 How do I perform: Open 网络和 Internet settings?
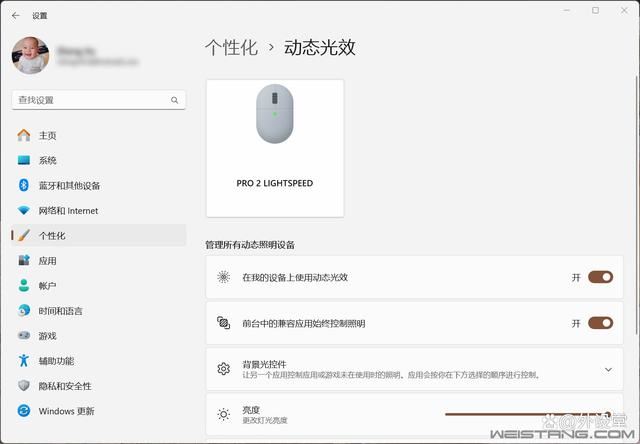coord(99,211)
